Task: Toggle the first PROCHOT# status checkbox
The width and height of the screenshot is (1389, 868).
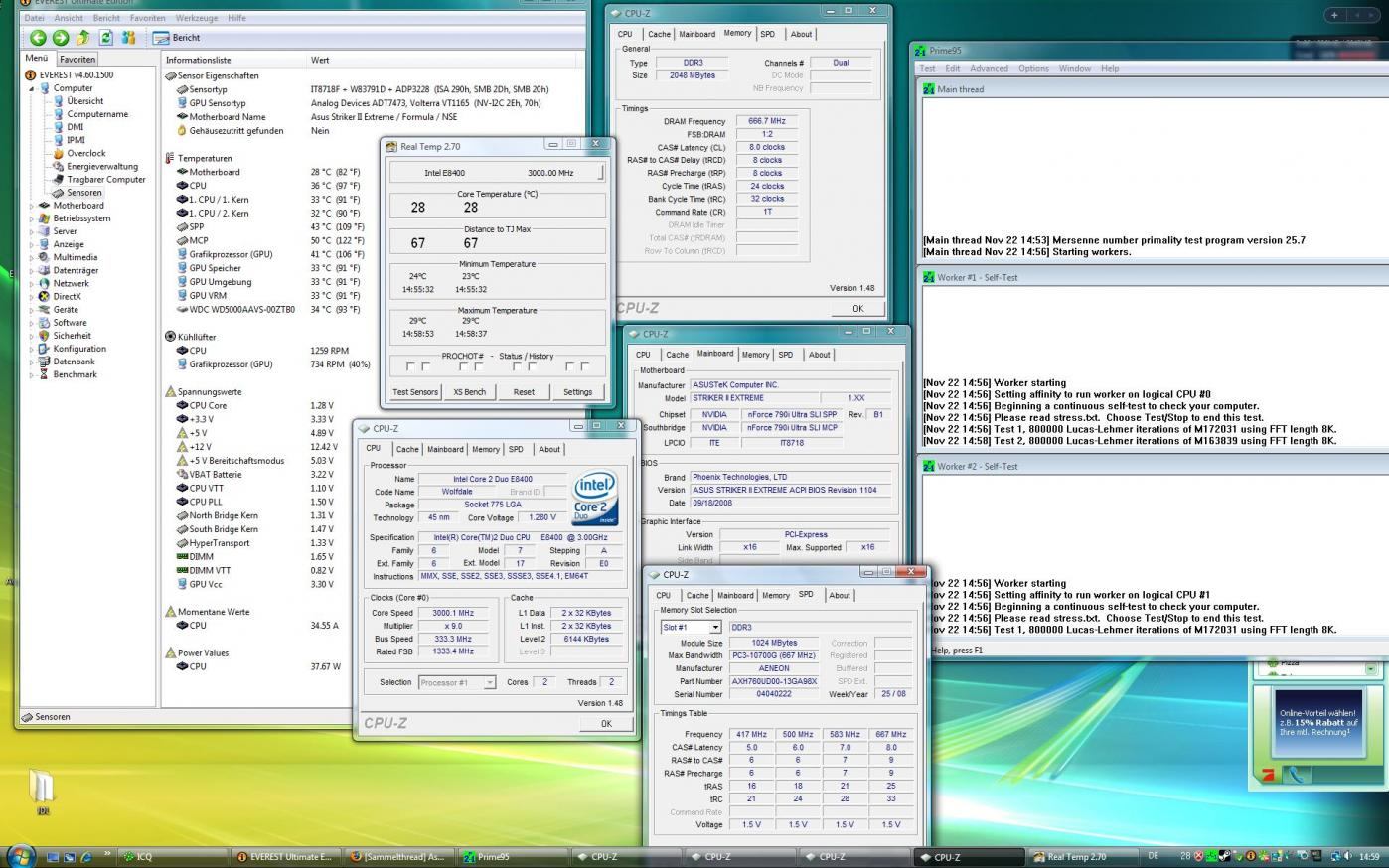Action: pos(409,366)
